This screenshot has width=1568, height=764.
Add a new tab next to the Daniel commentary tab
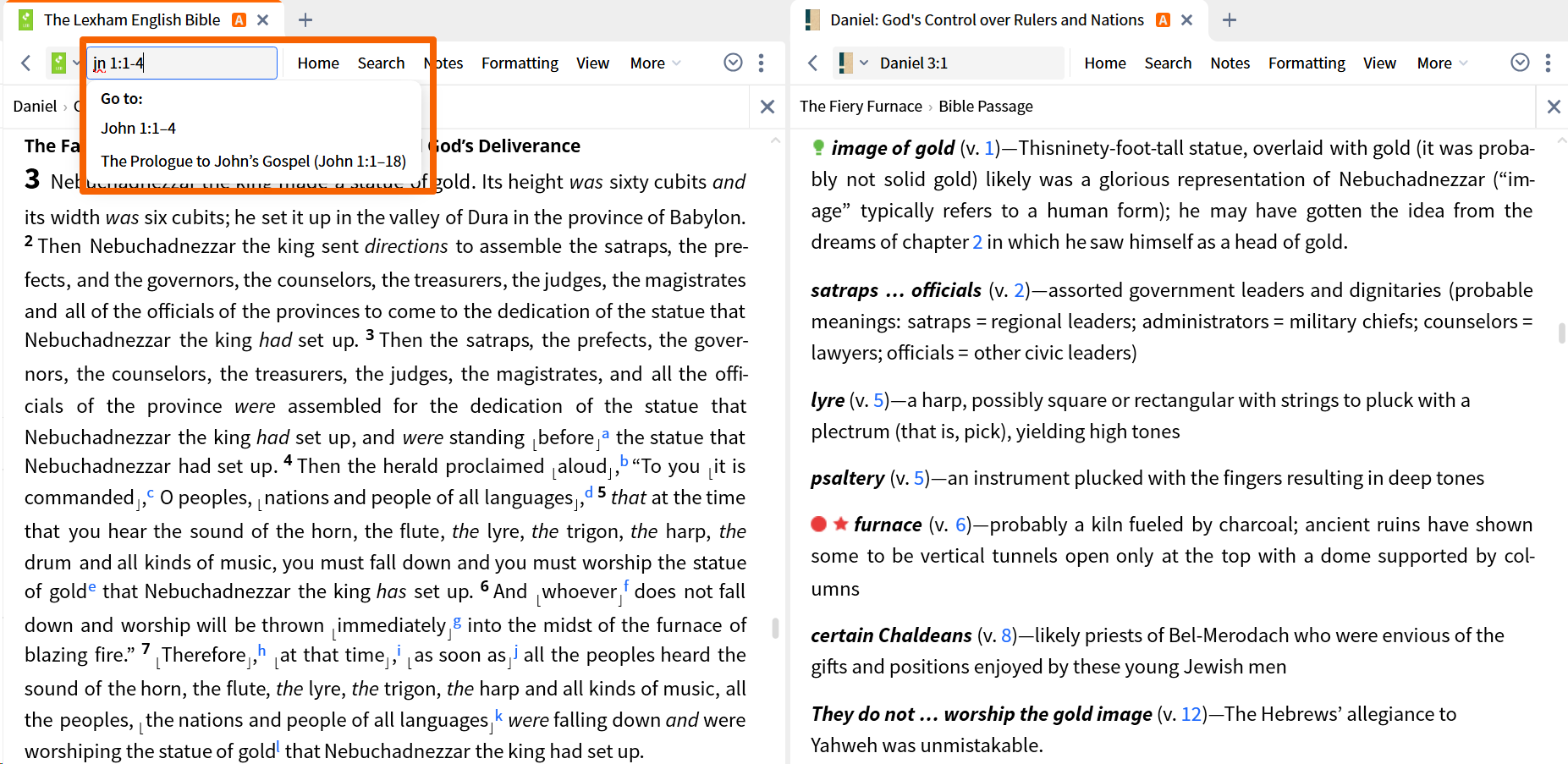pos(1230,19)
